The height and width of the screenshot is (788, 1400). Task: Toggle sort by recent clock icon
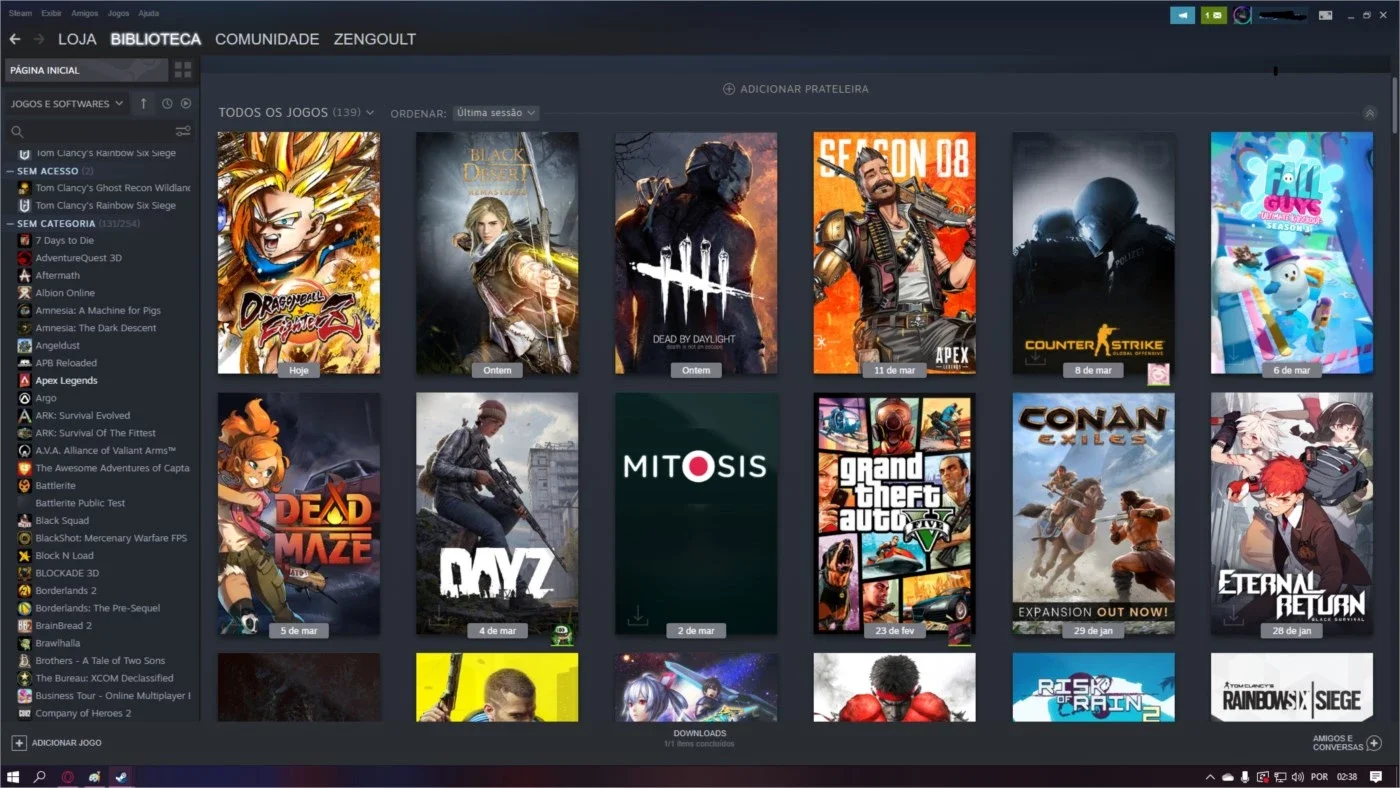coord(167,104)
